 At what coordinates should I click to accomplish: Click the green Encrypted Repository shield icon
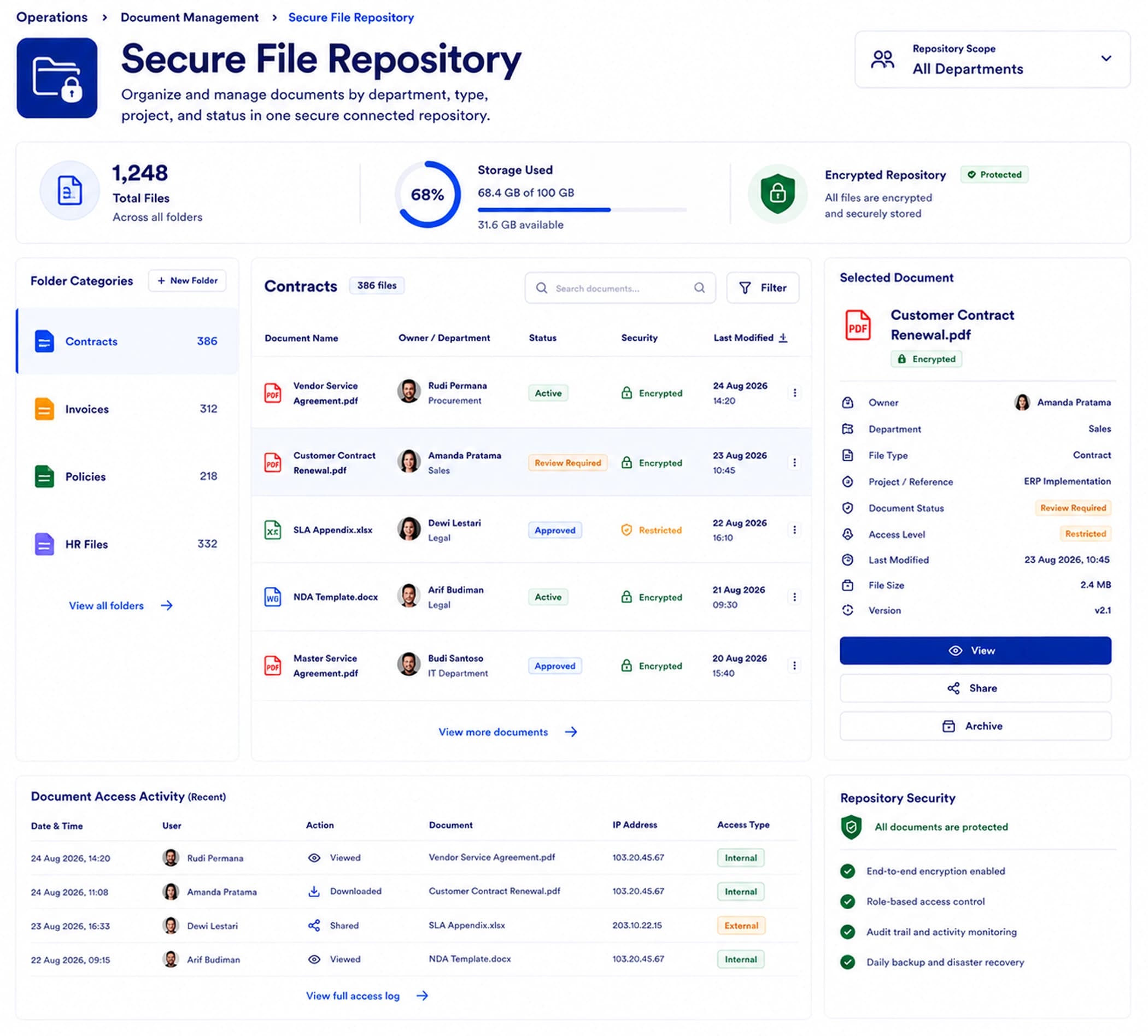click(x=777, y=194)
